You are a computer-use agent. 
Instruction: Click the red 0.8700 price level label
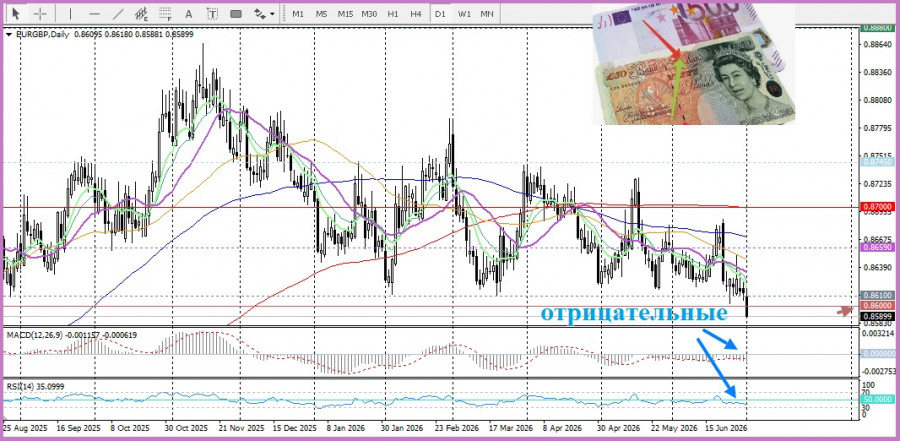point(877,206)
